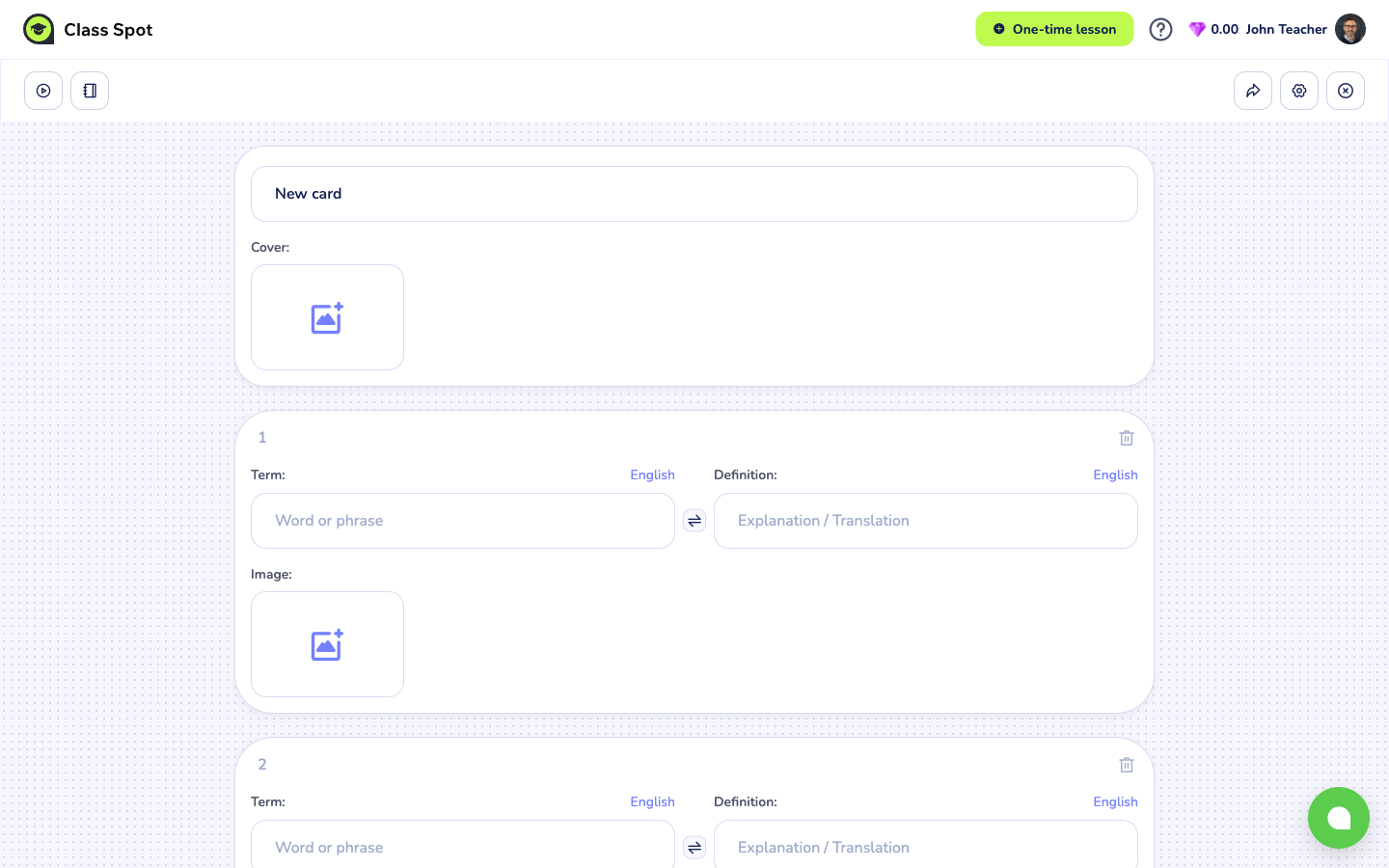Open the help question mark icon
This screenshot has width=1389, height=868.
point(1160,29)
